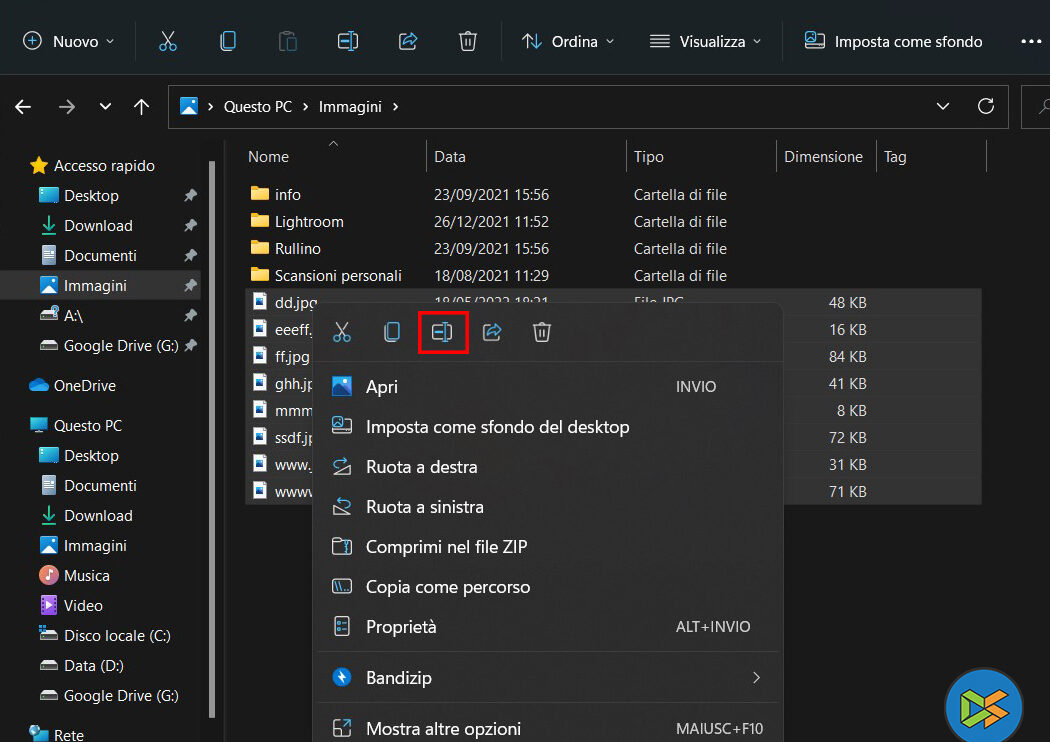
Task: Open Disco locale (C:) in sidebar
Action: (x=117, y=635)
